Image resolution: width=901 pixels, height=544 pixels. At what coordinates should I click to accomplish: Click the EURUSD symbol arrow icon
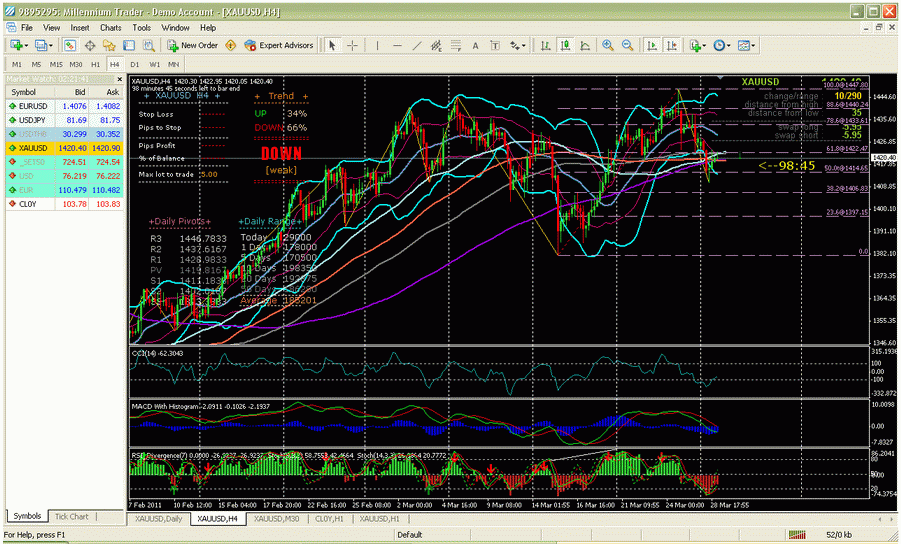tap(13, 106)
